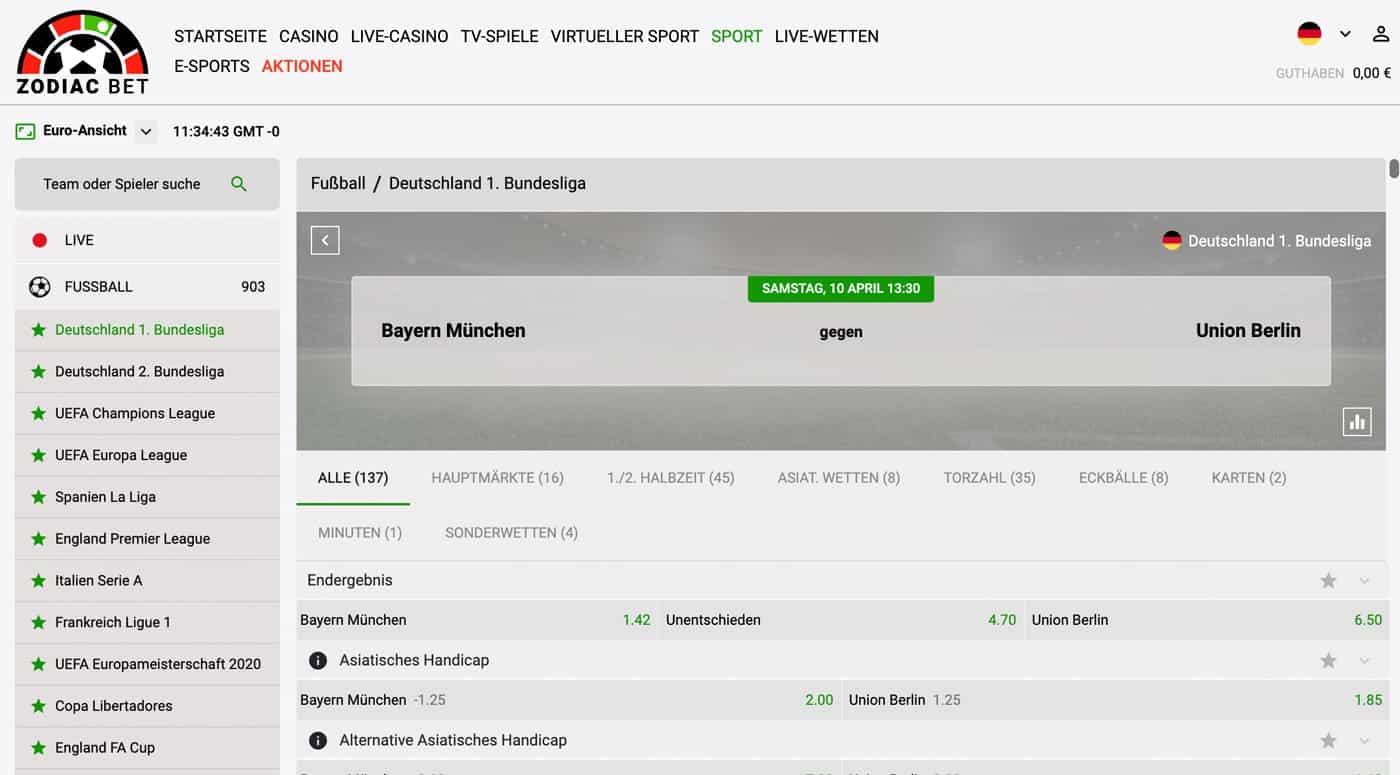Collapse Alternative Asiatisches Handicap chevron

(x=1364, y=741)
